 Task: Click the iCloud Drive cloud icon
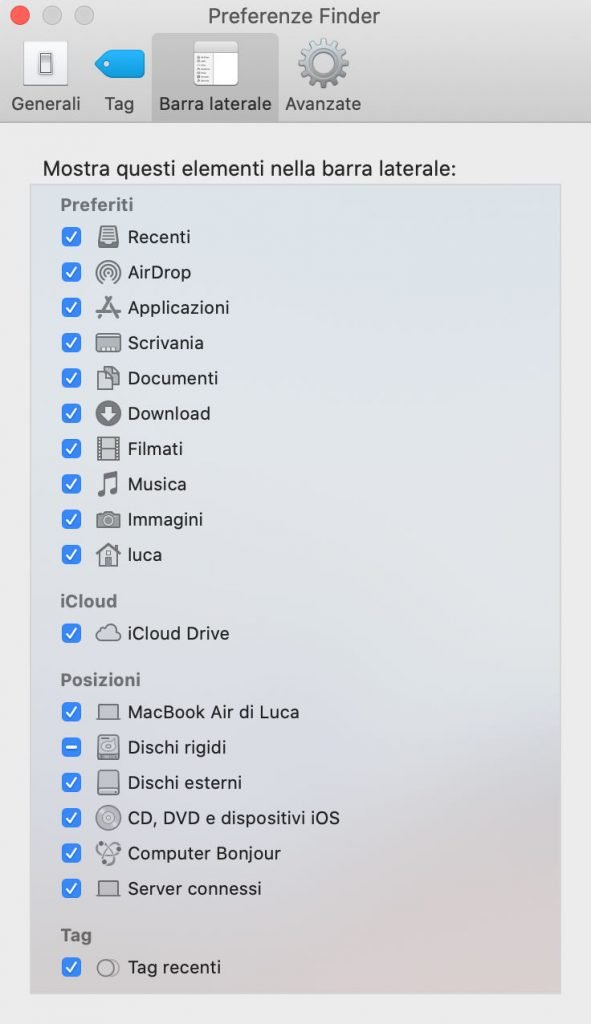click(x=108, y=633)
